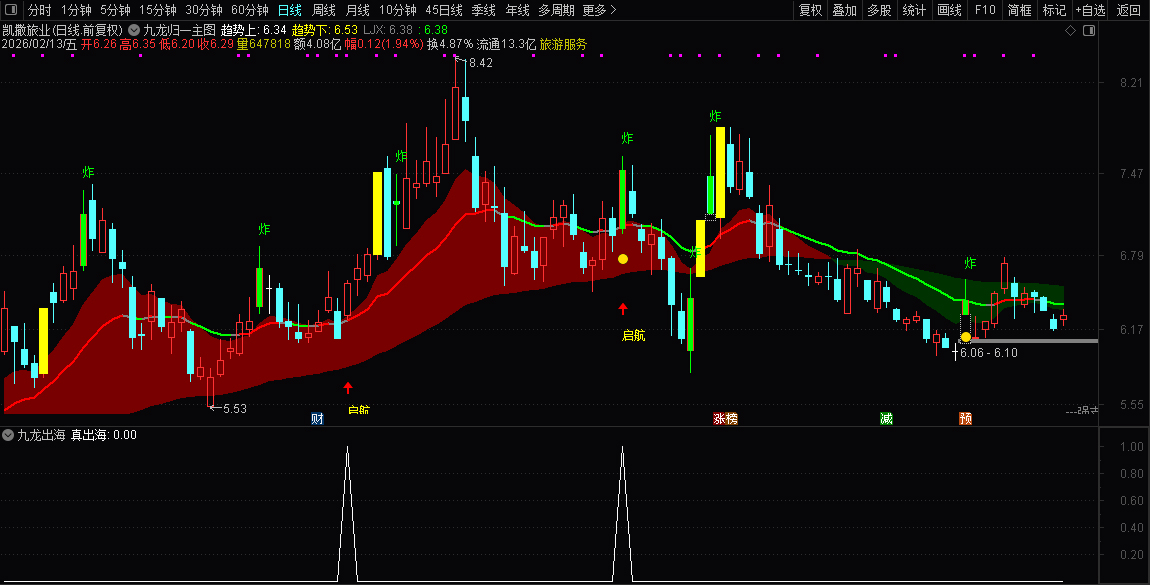Switch to 年线 yearly chart
The height and width of the screenshot is (585, 1150).
(517, 10)
